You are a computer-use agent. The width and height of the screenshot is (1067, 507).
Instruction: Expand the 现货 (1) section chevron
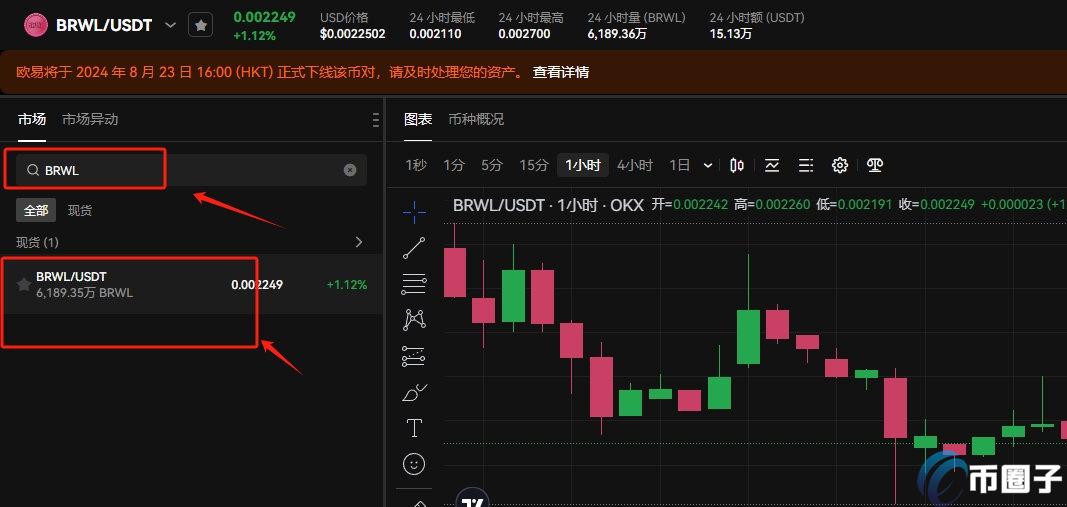pyautogui.click(x=359, y=242)
